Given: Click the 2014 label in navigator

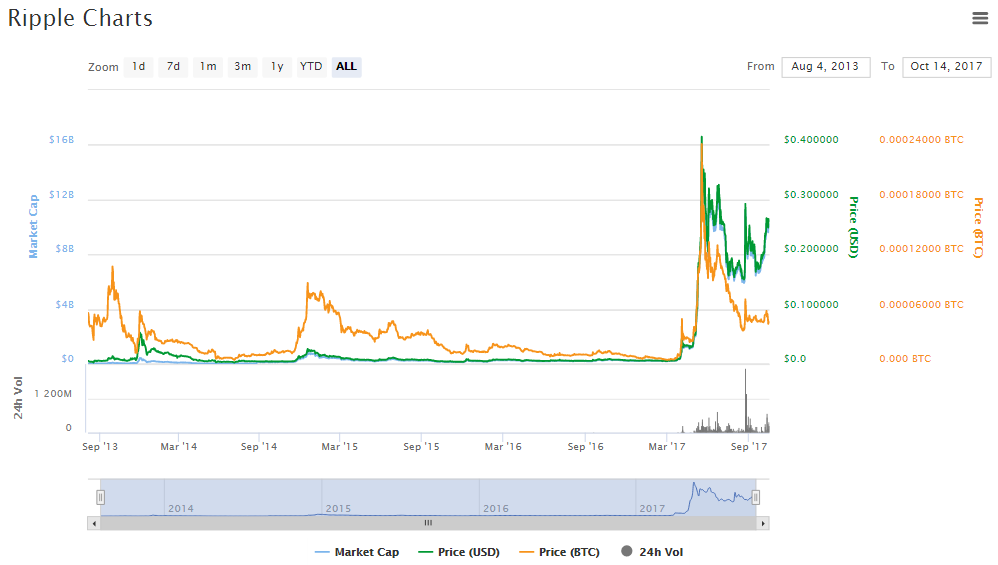Looking at the screenshot, I should pyautogui.click(x=181, y=509).
